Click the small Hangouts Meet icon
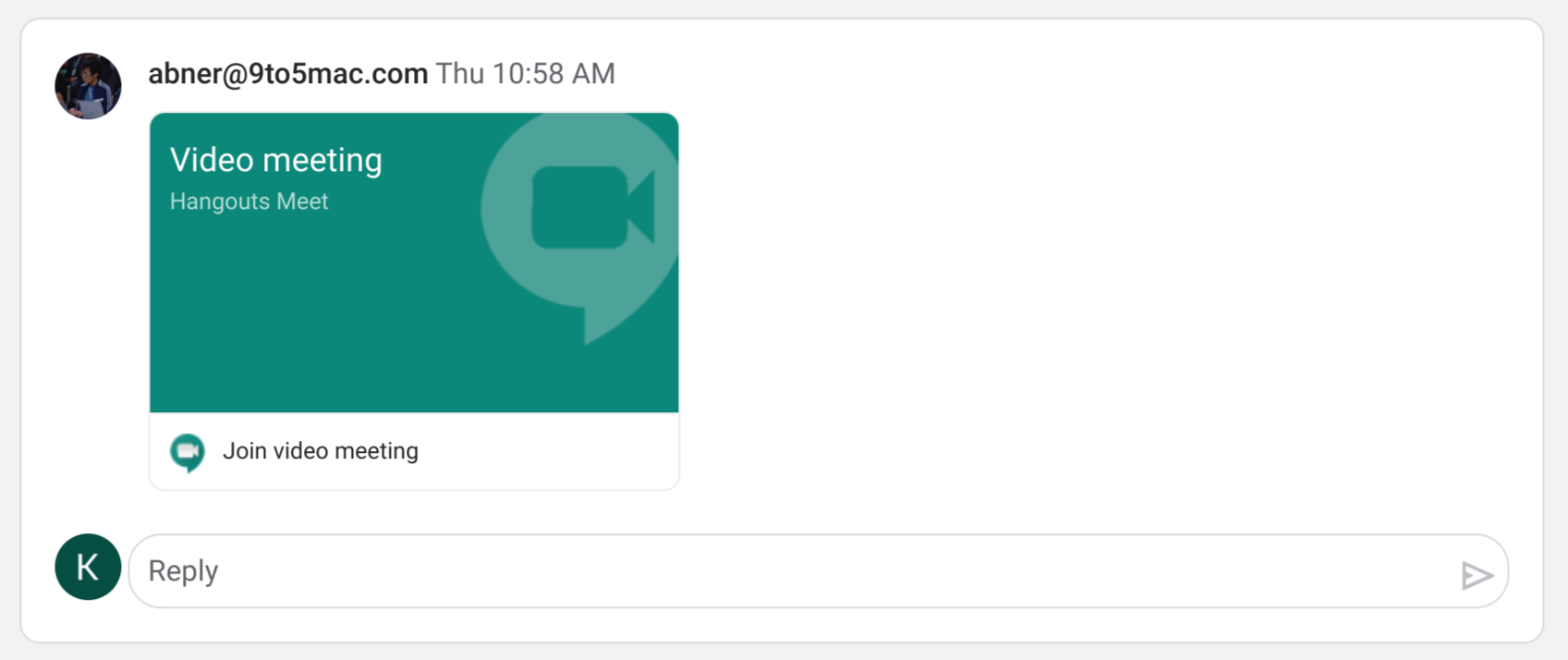Screen dimensions: 1568x660 (x=188, y=452)
